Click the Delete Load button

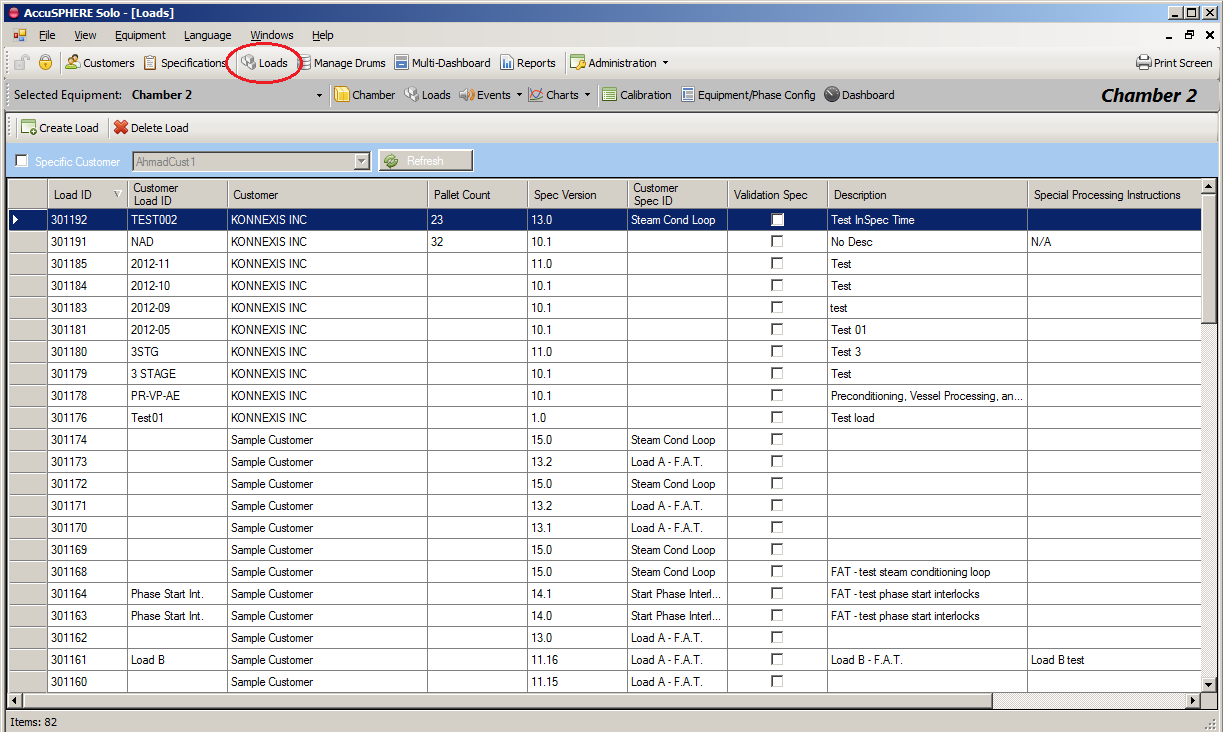(151, 128)
